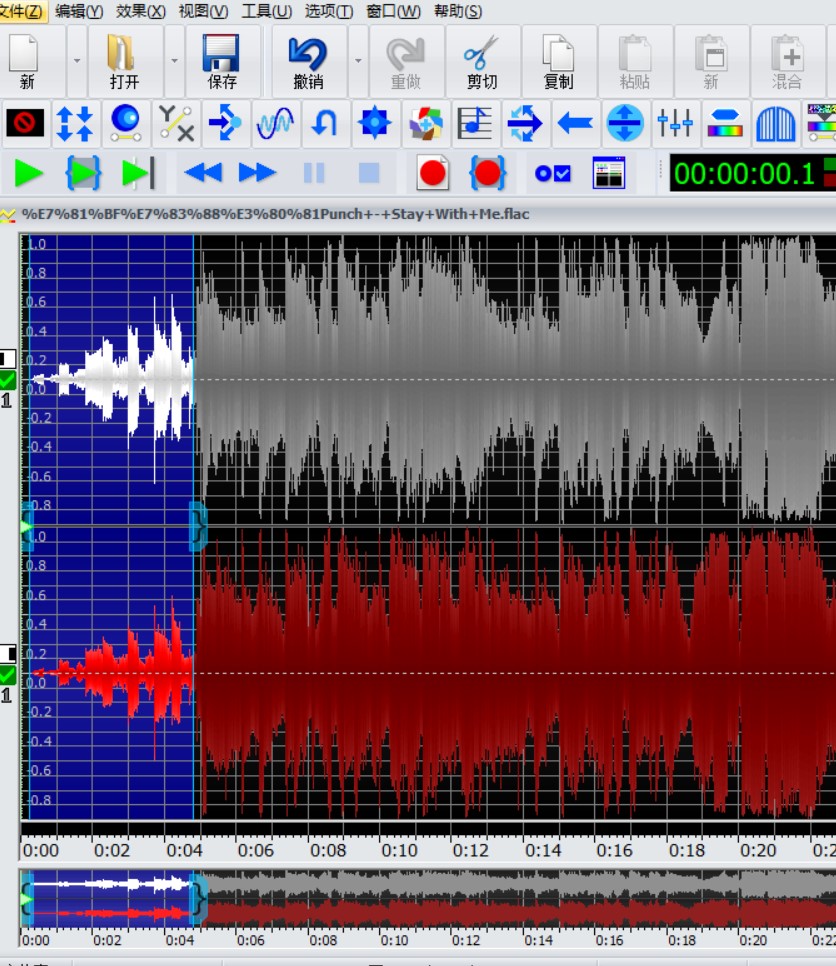
Task: Play the selection with bracketed play button
Action: click(x=83, y=173)
